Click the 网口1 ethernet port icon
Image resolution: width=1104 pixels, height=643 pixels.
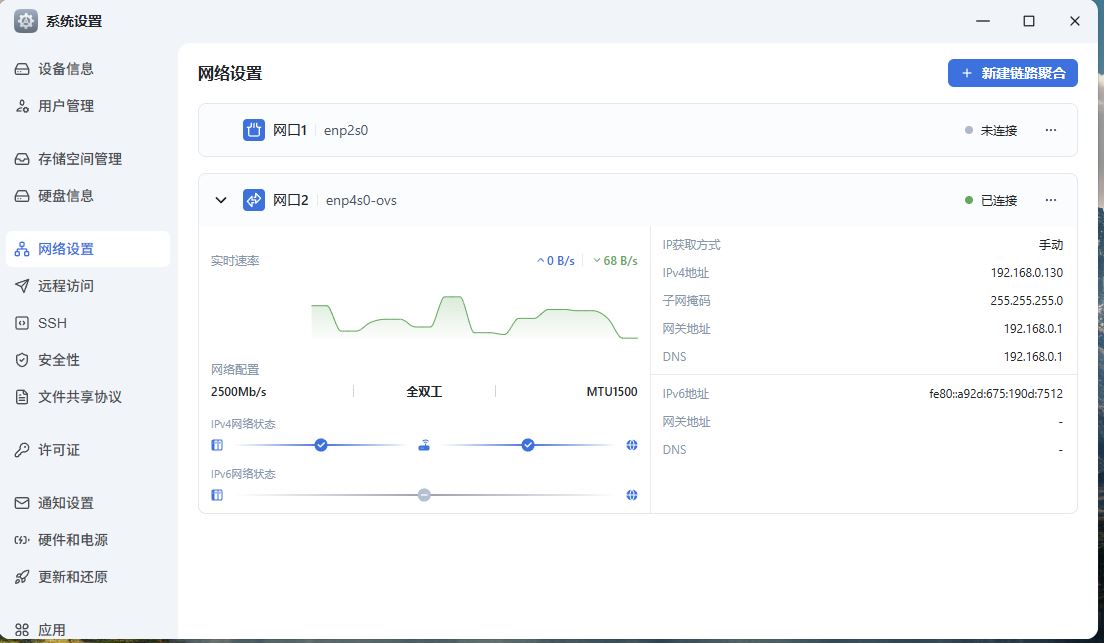point(253,130)
